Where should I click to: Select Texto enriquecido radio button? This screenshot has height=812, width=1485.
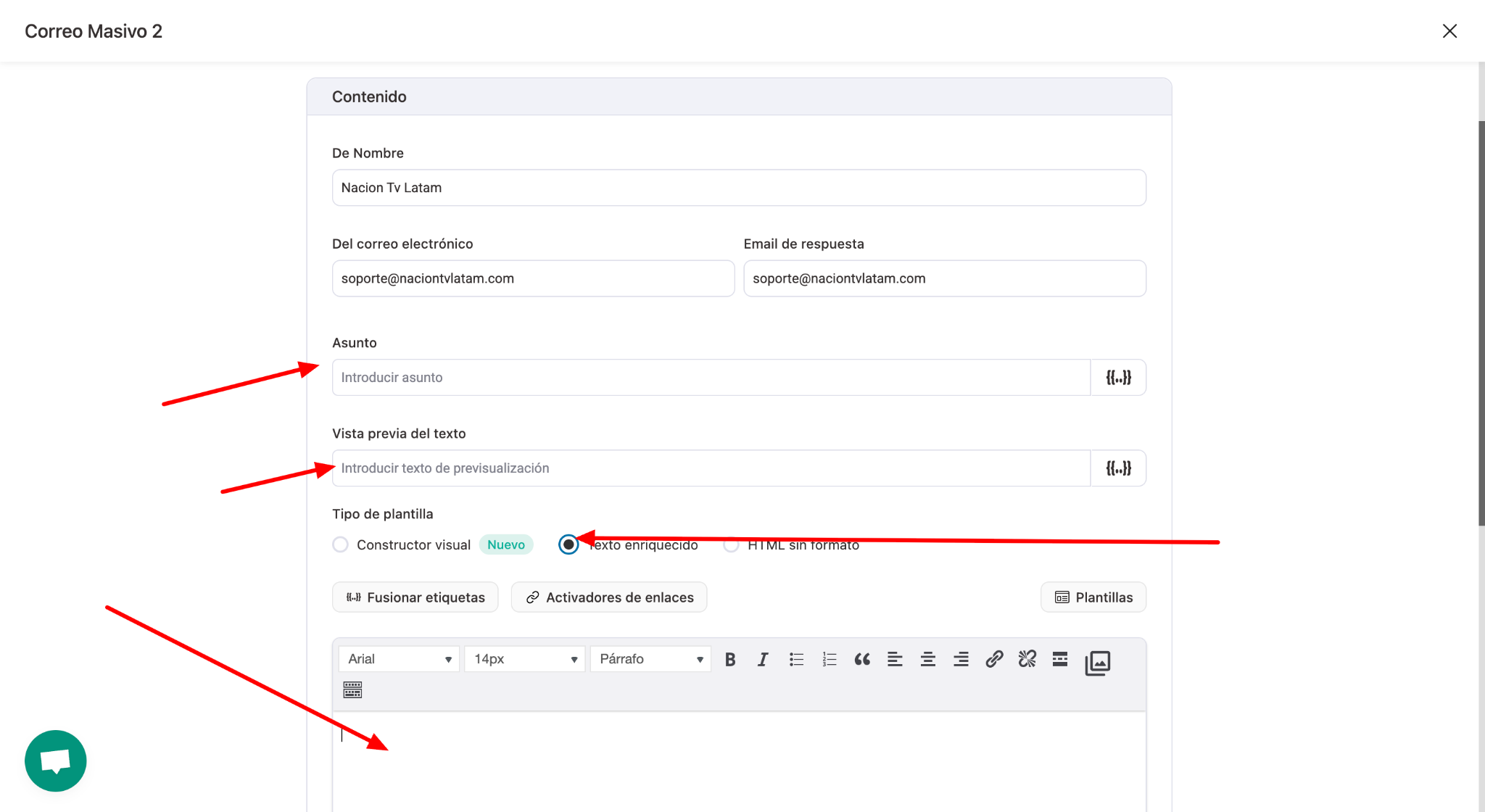pyautogui.click(x=568, y=544)
